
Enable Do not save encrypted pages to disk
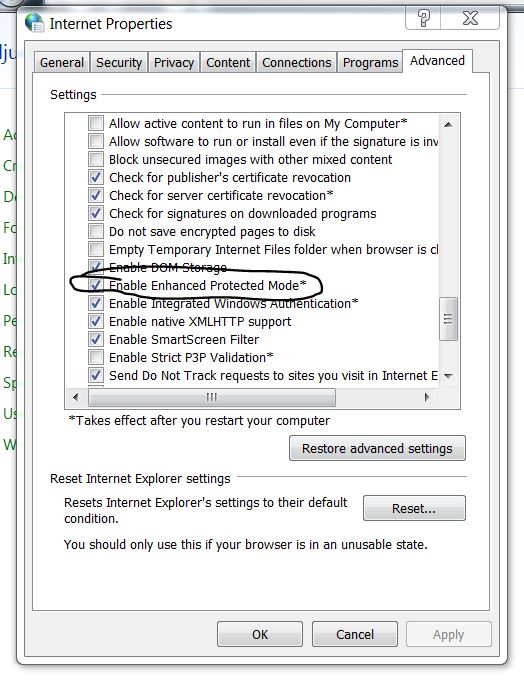tap(96, 231)
